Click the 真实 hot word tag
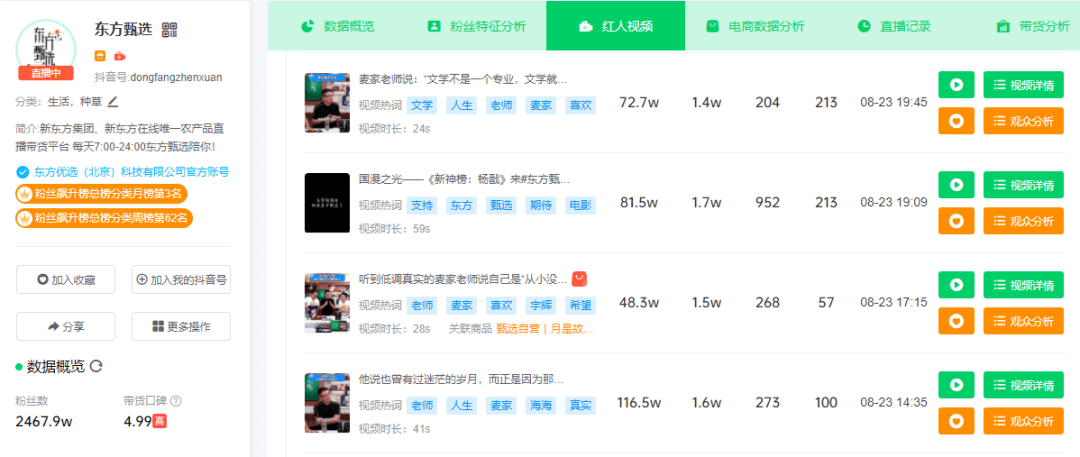This screenshot has width=1080, height=457. 580,405
